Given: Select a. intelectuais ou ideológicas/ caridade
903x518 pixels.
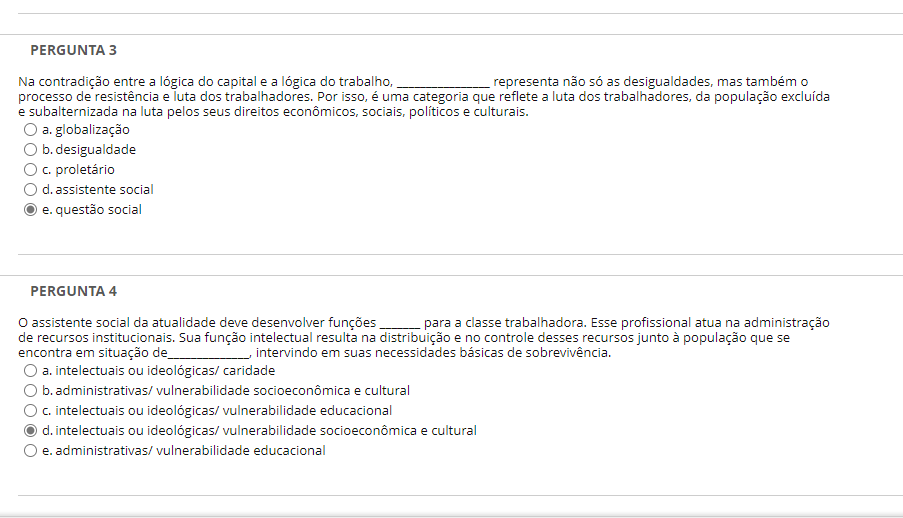Looking at the screenshot, I should [x=31, y=371].
